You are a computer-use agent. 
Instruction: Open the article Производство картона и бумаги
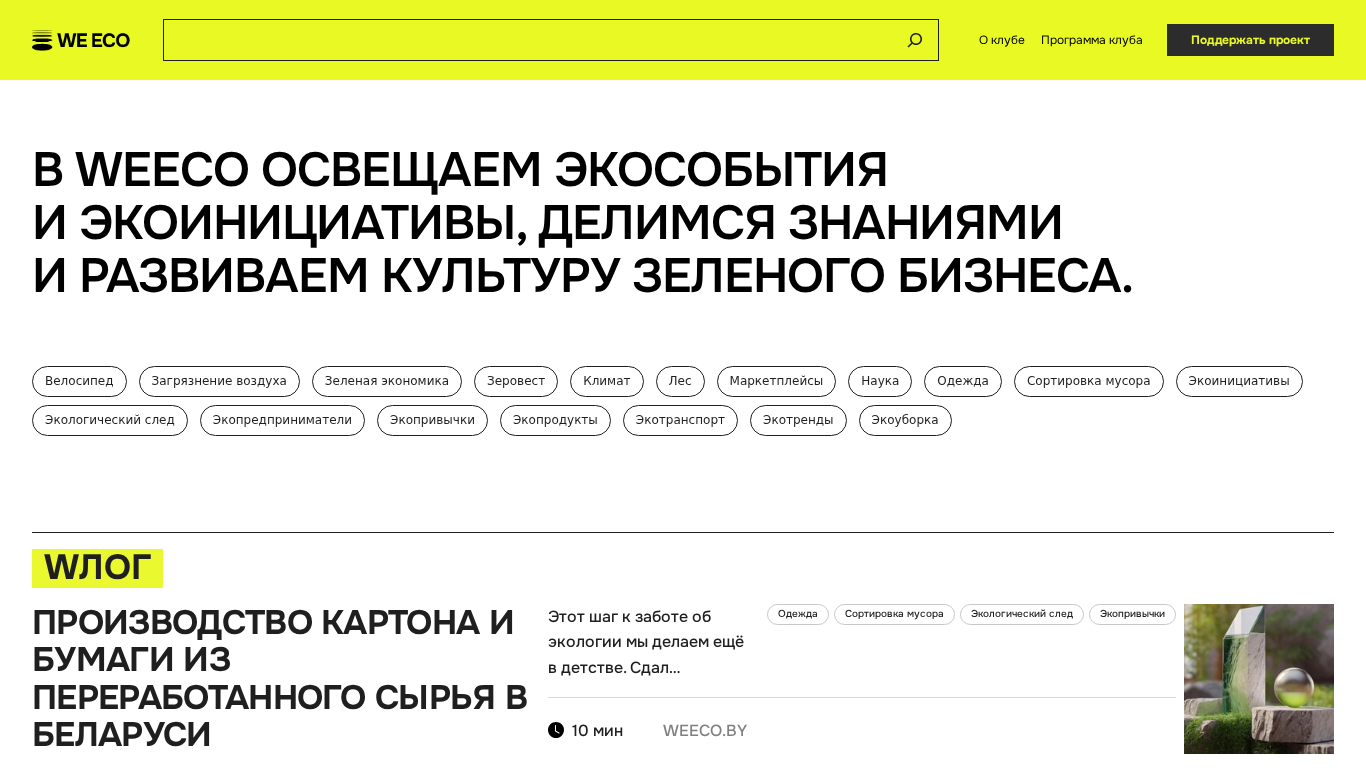(x=280, y=678)
